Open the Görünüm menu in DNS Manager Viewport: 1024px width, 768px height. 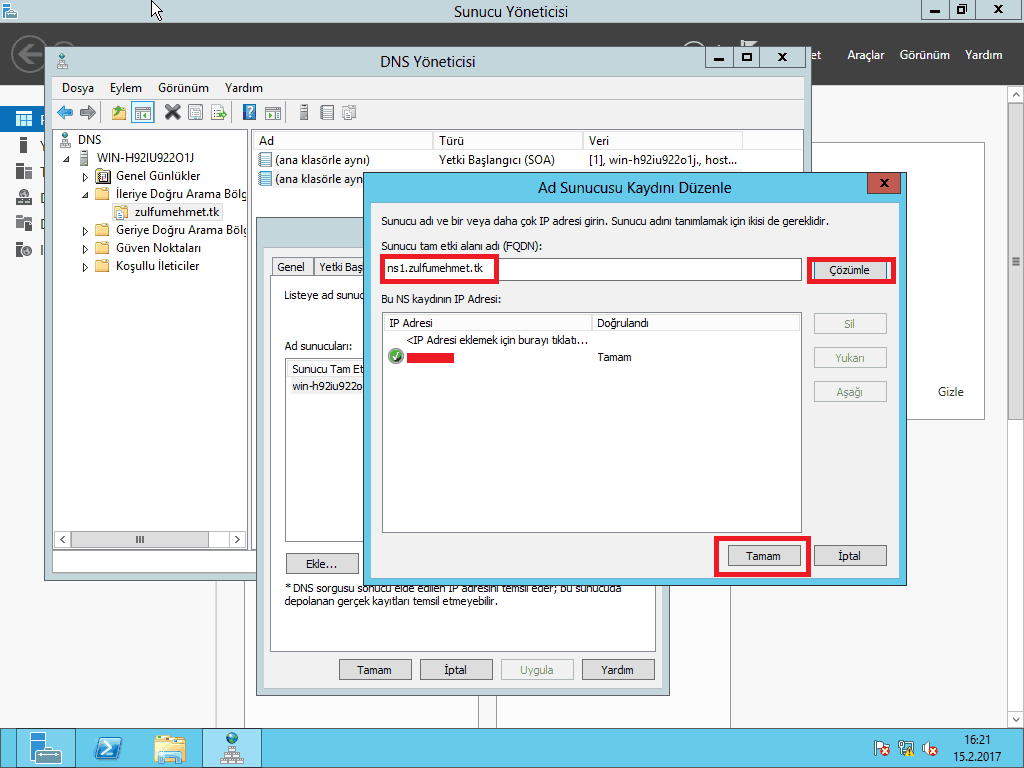pos(183,88)
